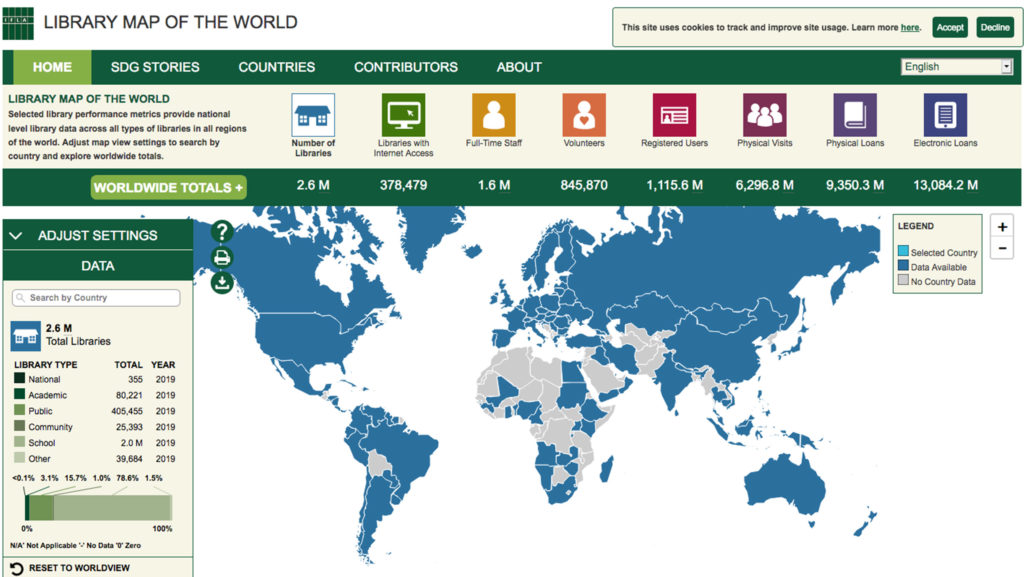The image size is (1024, 577).
Task: Click the Academic library type color swatch
Action: pyautogui.click(x=20, y=394)
